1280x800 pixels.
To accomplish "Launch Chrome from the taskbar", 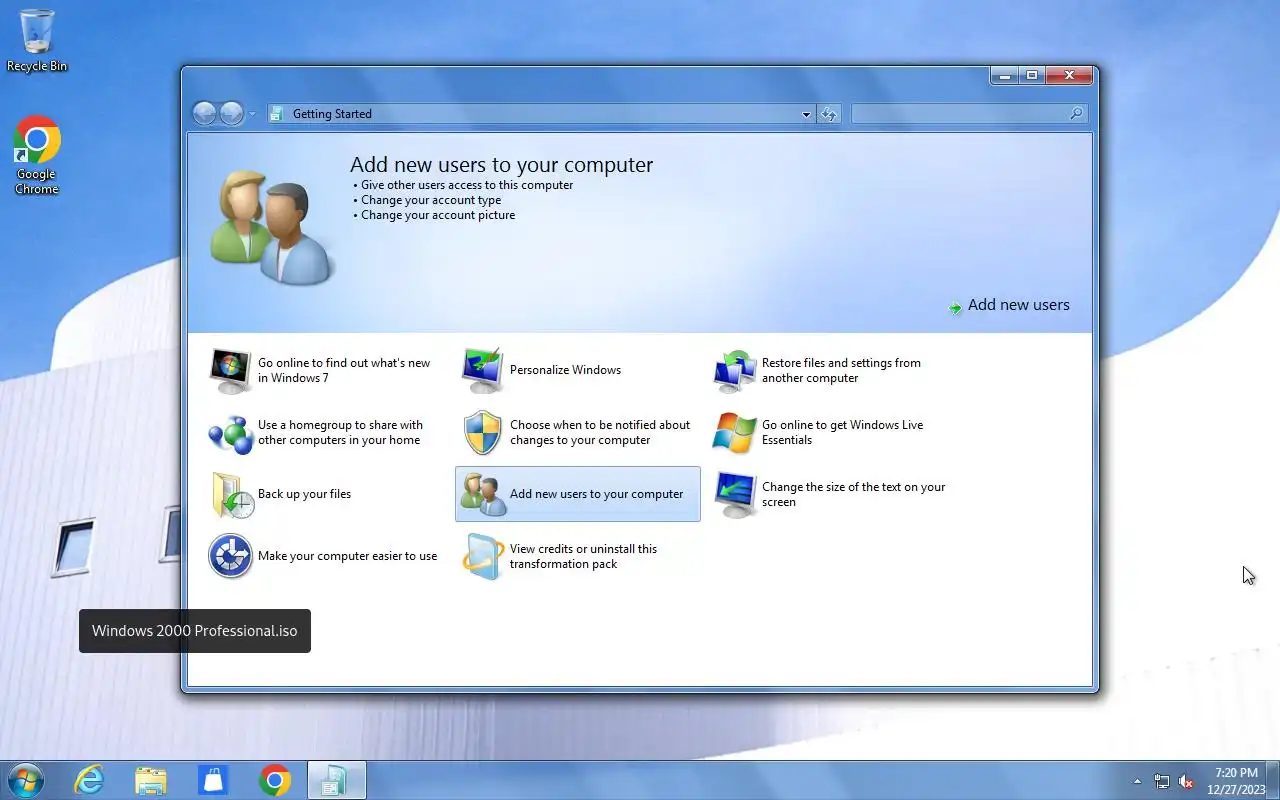I will click(275, 780).
